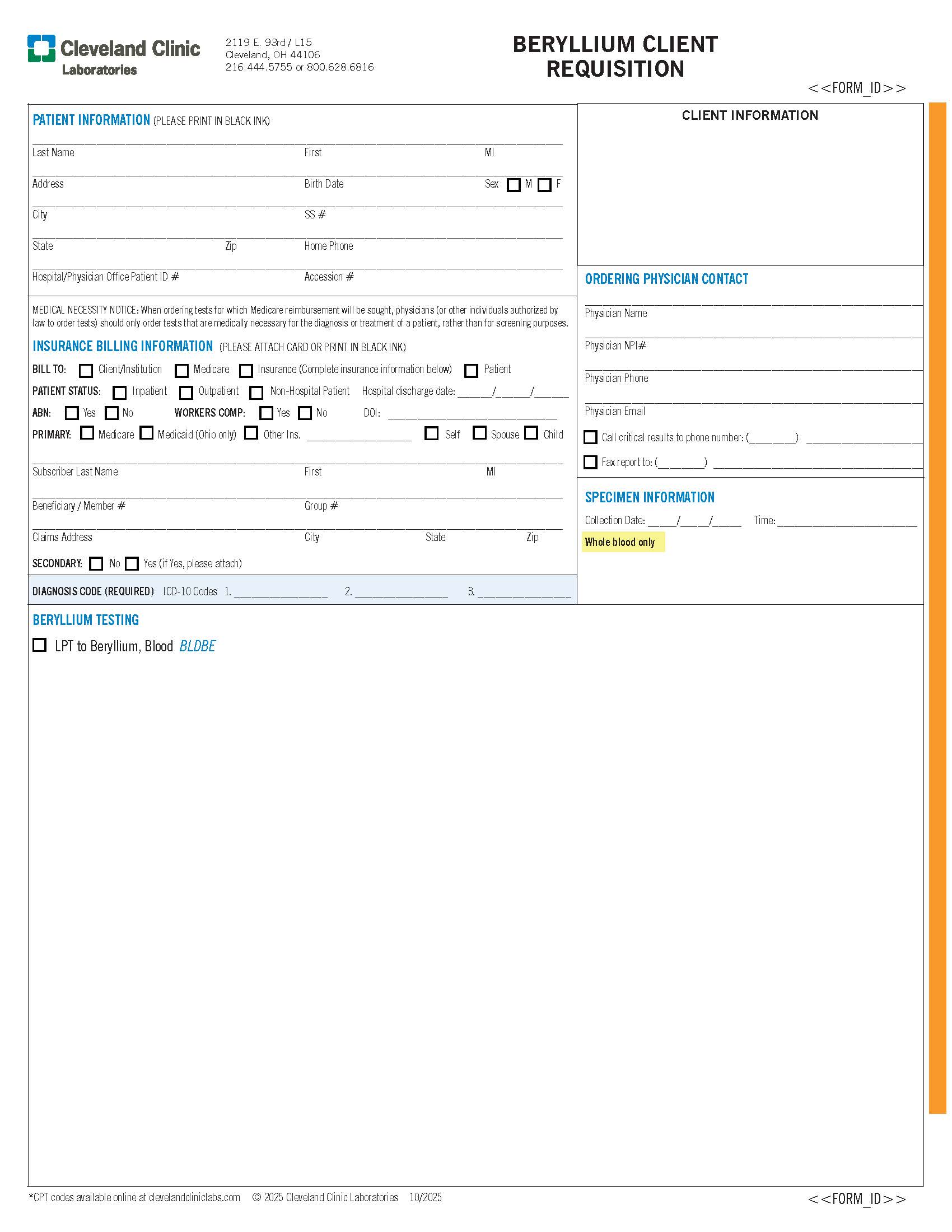Select Bill To Medicare checkbox
This screenshot has width=952, height=1232.
[181, 371]
